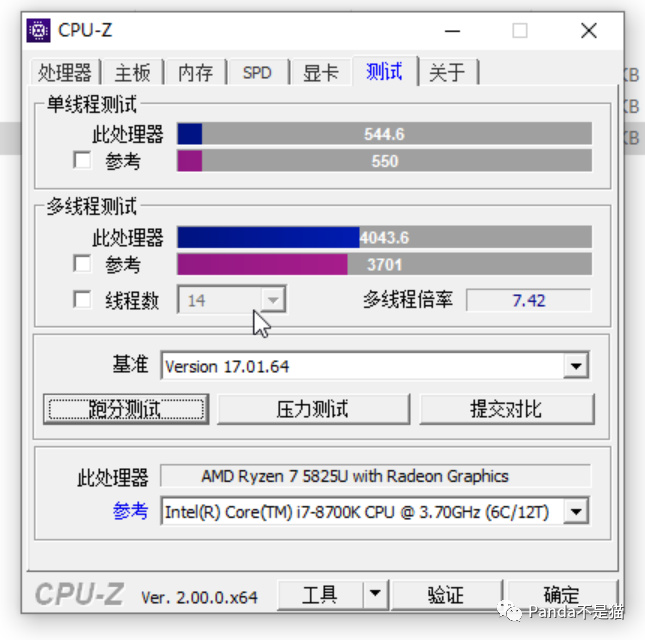Switch to the 主板 tab
The height and width of the screenshot is (640, 645).
click(x=133, y=73)
